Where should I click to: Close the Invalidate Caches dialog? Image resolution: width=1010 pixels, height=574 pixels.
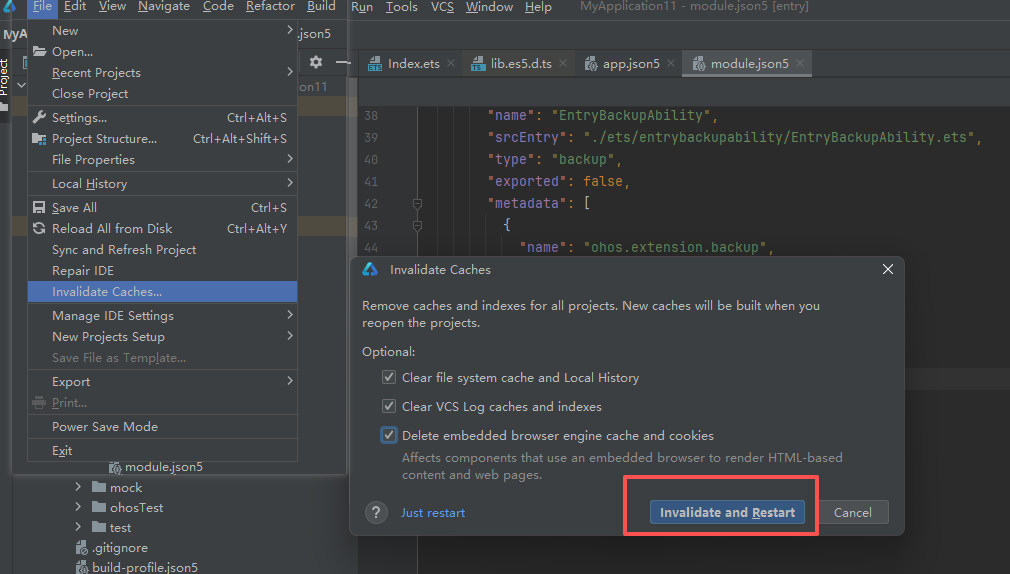pos(887,270)
